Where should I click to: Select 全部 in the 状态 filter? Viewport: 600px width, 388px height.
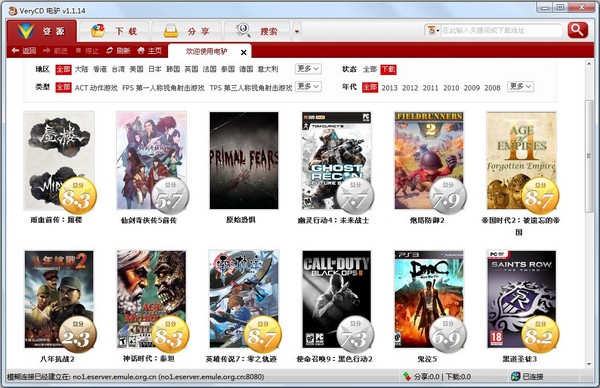(370, 69)
